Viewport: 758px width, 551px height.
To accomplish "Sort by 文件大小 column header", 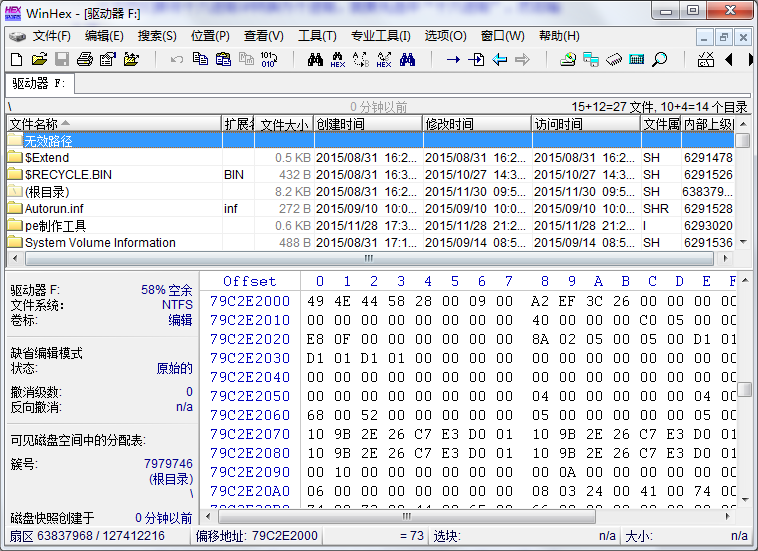I will tap(285, 124).
